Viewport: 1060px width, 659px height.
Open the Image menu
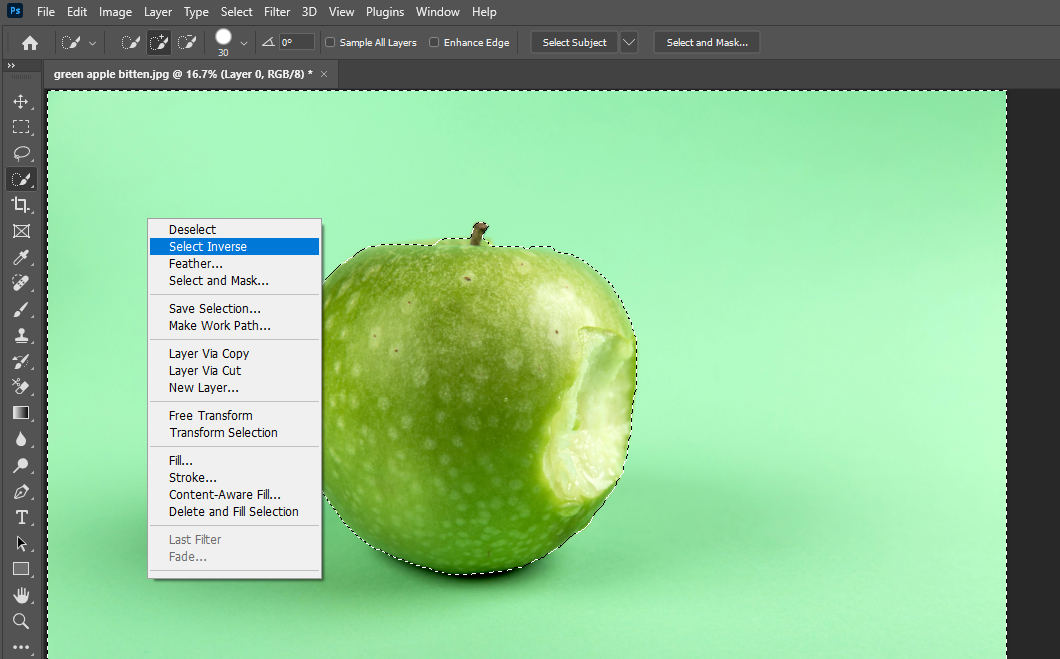[115, 12]
